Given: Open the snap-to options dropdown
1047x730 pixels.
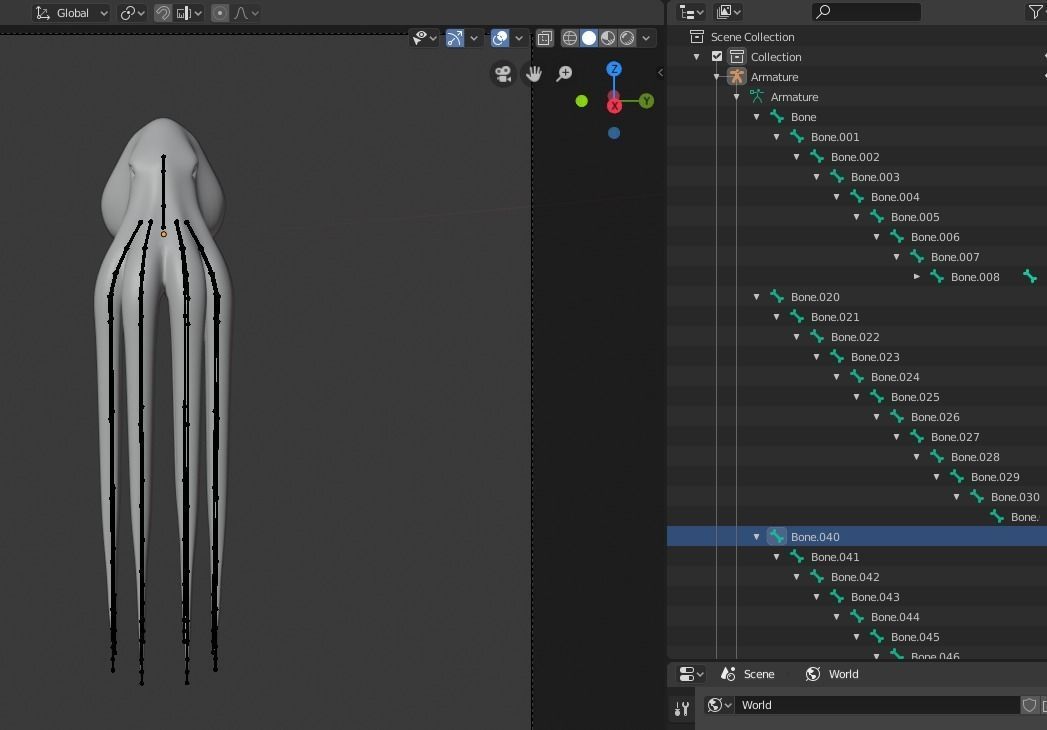Looking at the screenshot, I should (x=190, y=13).
